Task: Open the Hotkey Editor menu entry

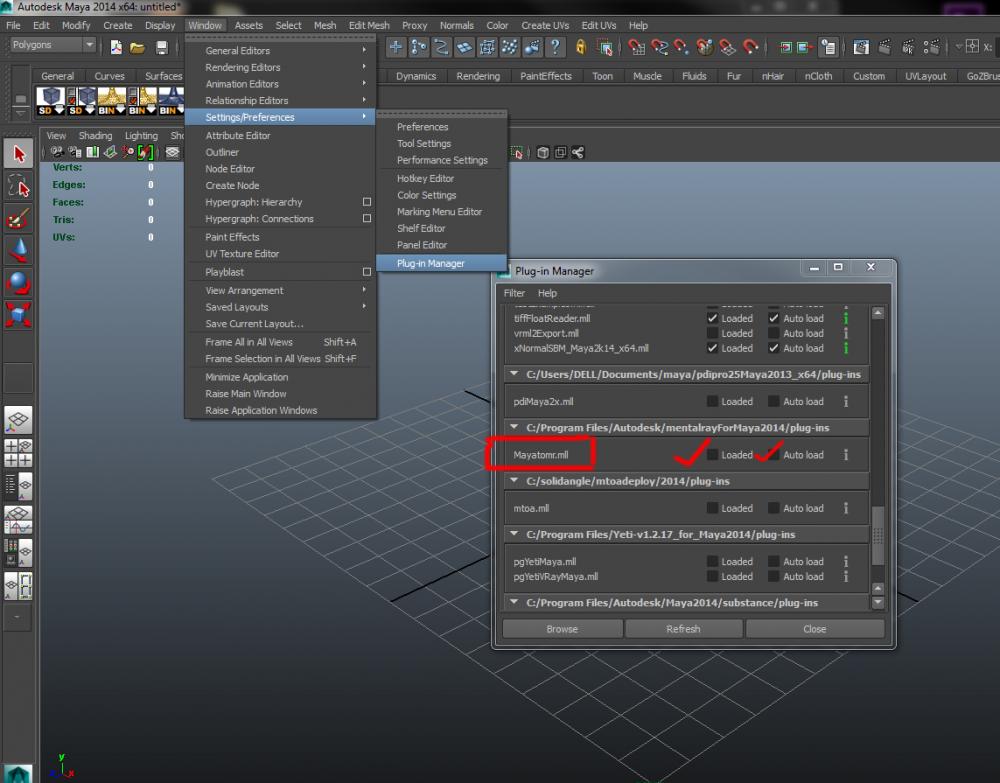Action: [425, 178]
